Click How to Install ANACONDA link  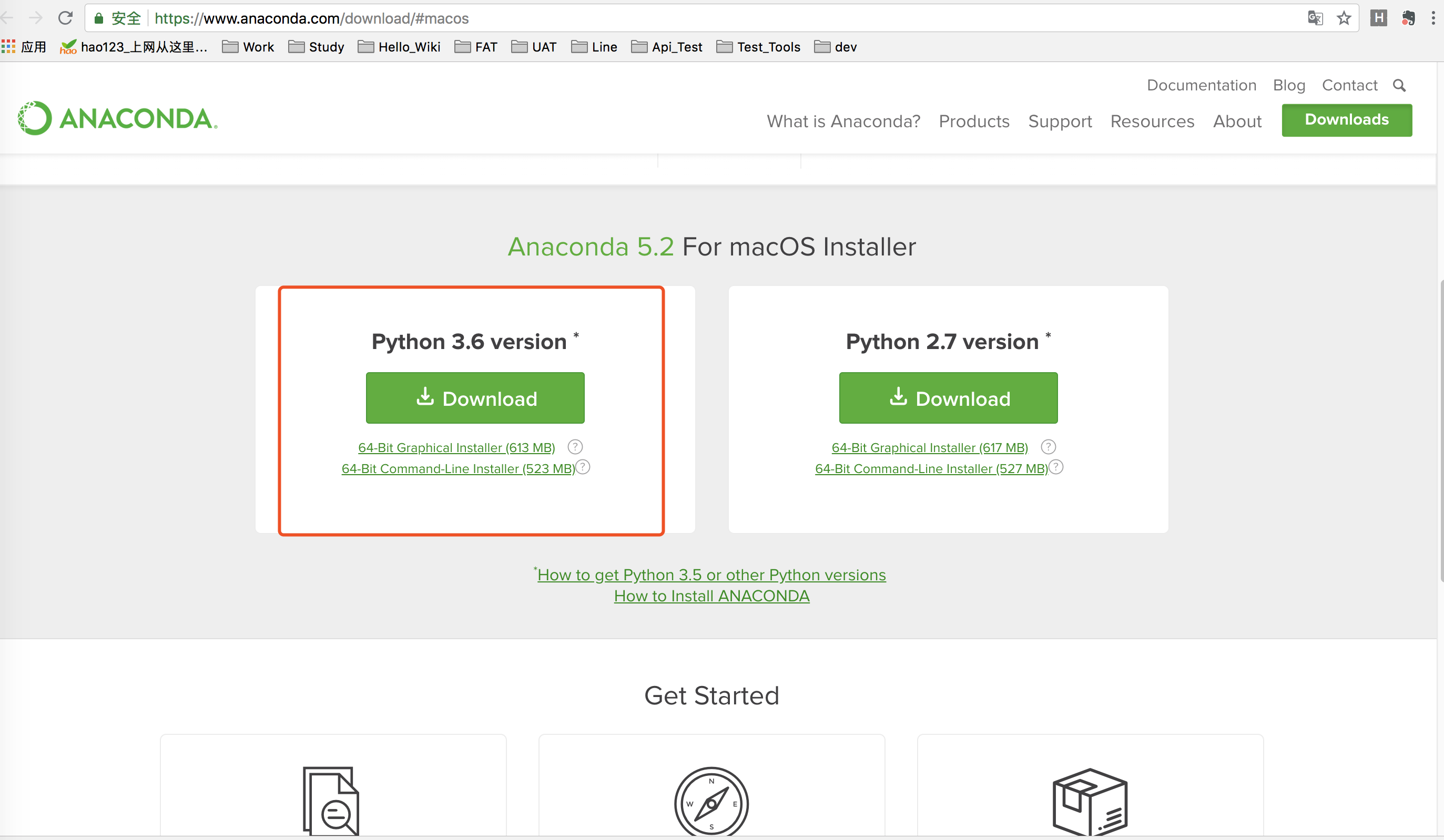711,595
